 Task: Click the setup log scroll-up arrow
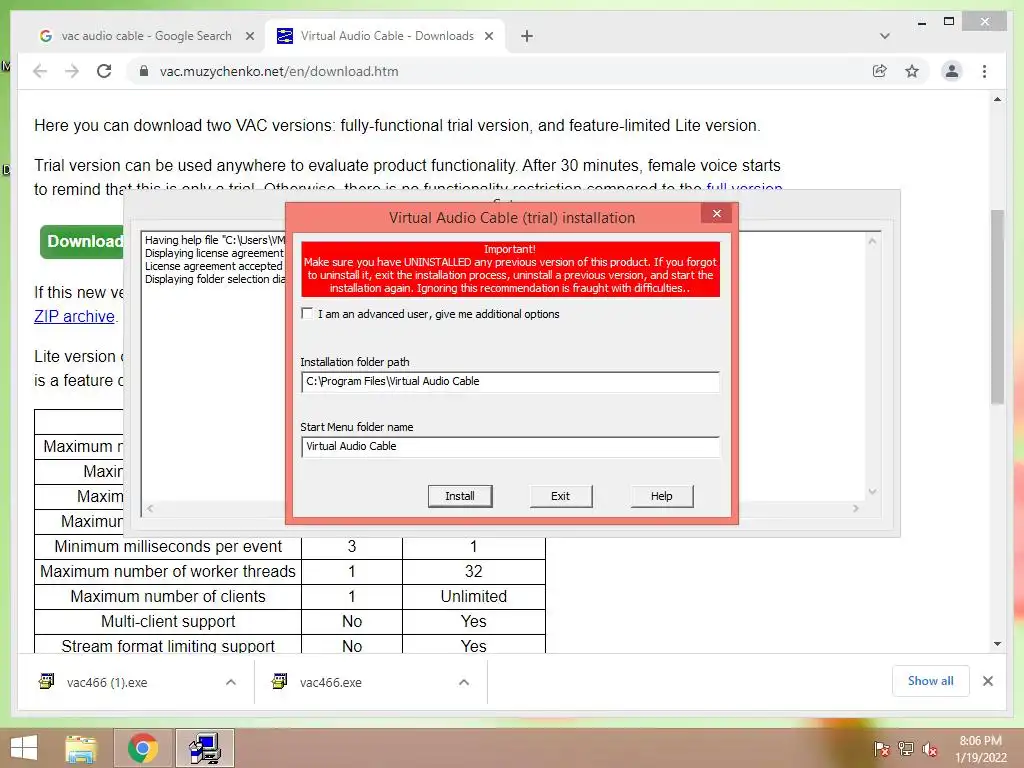872,240
